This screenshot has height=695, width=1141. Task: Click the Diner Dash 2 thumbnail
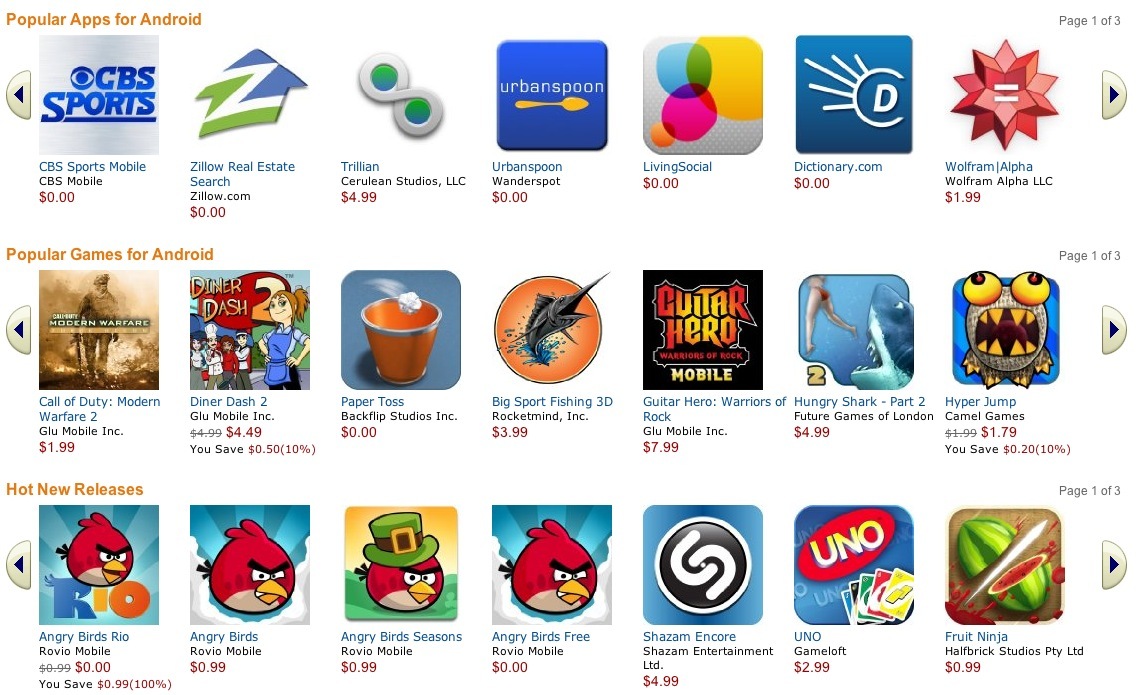(250, 330)
